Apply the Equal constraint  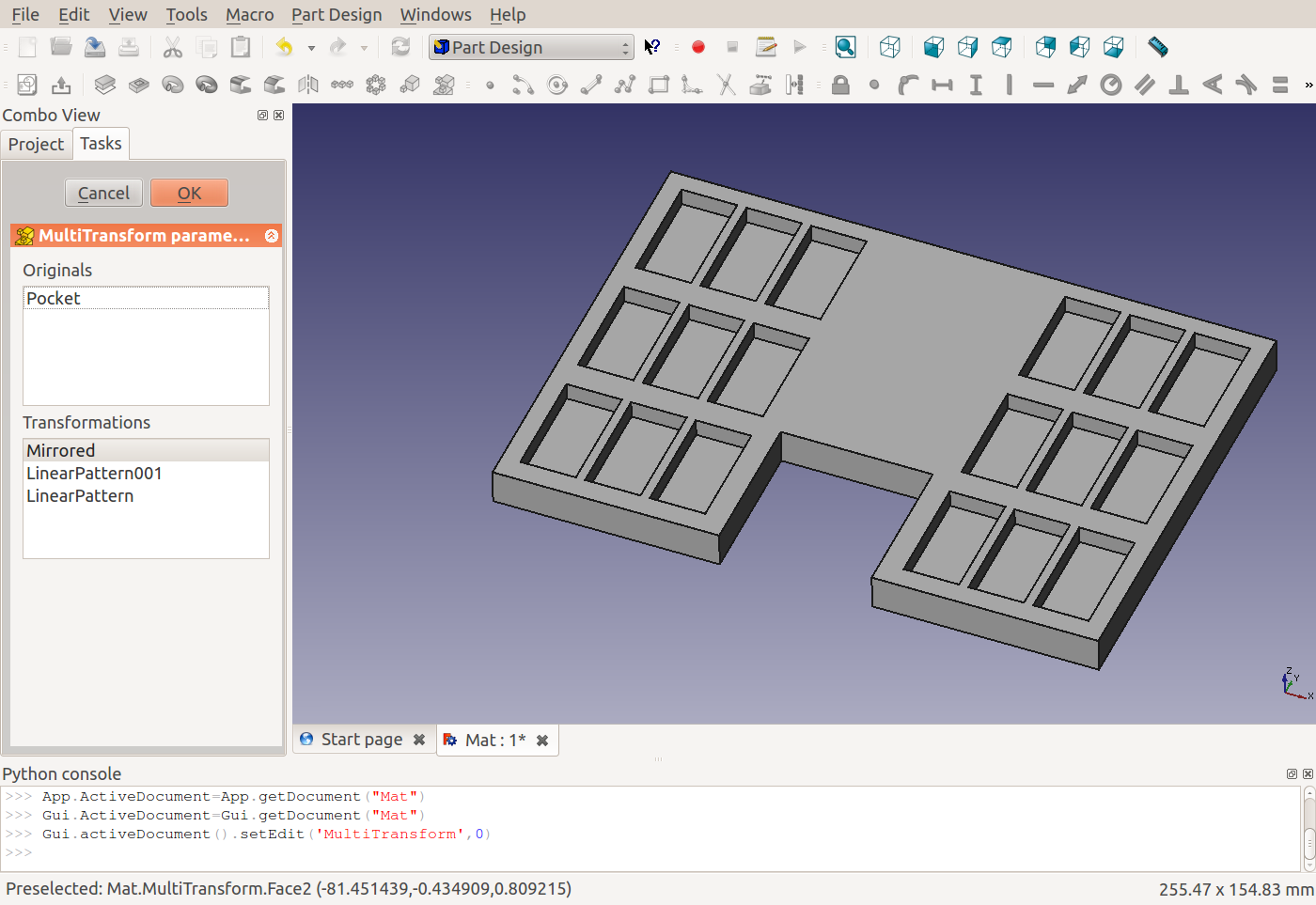1280,85
